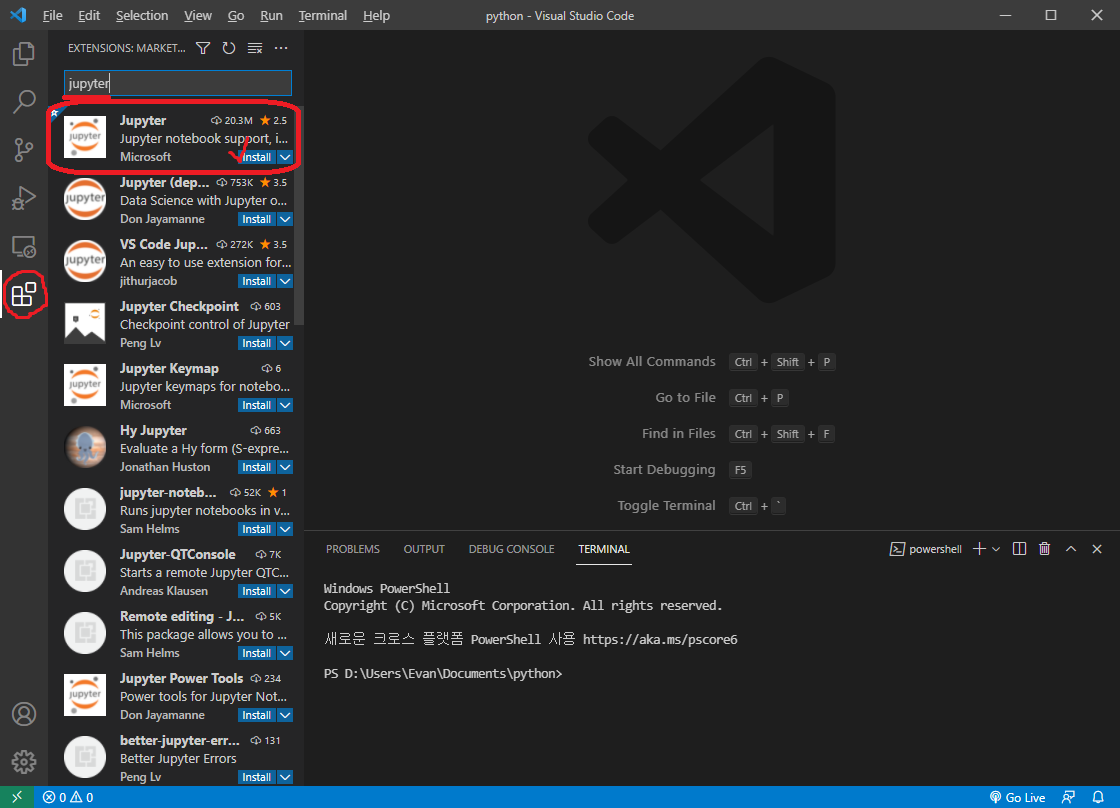
Task: Click Go Live in status bar
Action: 1017,797
